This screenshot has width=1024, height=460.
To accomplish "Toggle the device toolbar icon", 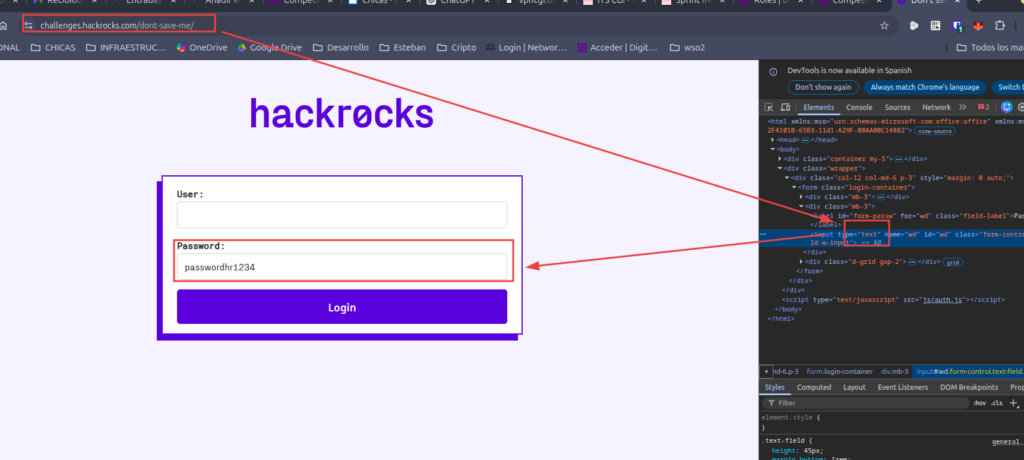I will 786,107.
